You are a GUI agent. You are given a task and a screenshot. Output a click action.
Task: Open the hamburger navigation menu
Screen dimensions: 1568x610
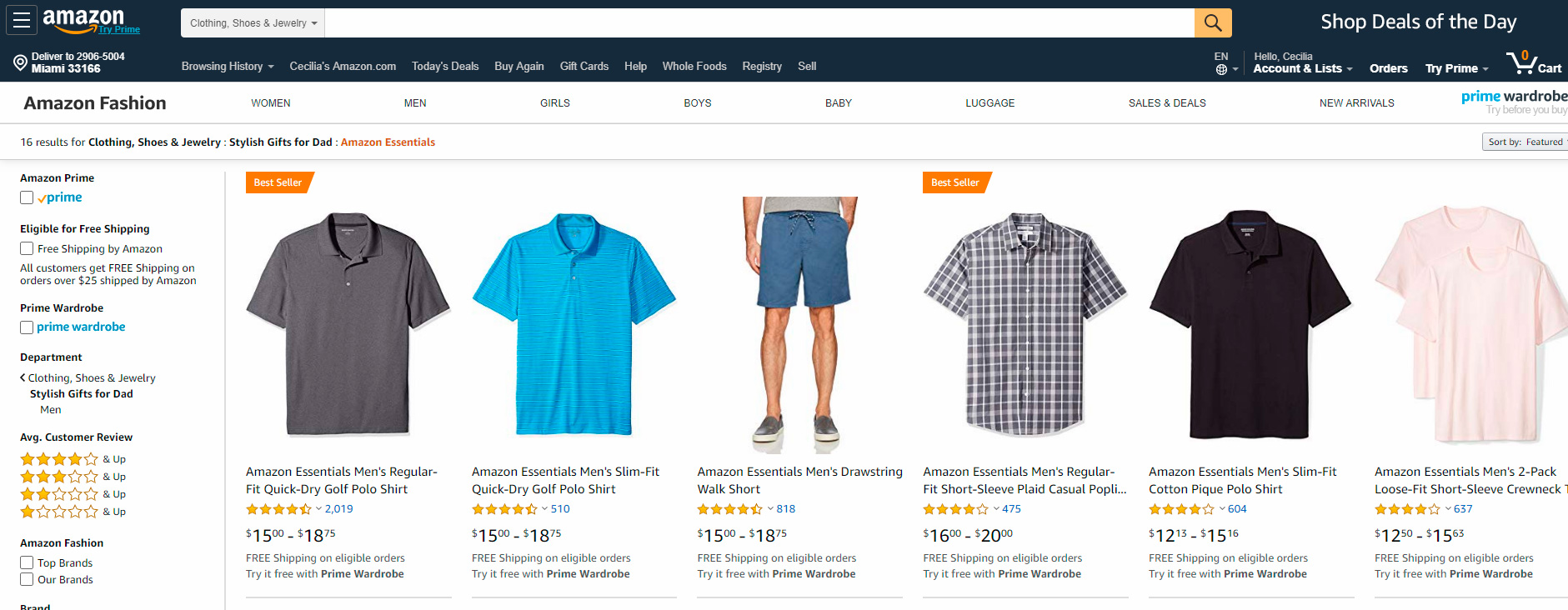[x=22, y=21]
